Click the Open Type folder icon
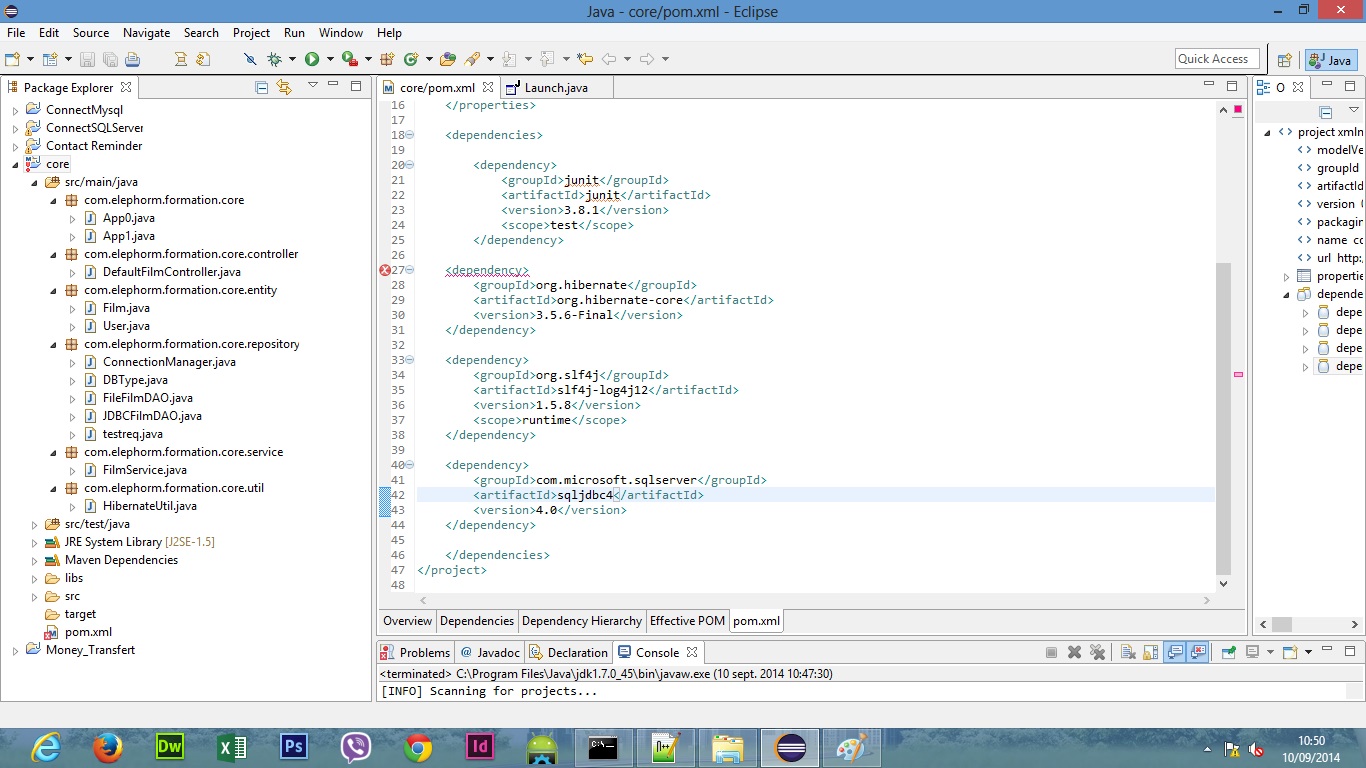 coord(448,59)
